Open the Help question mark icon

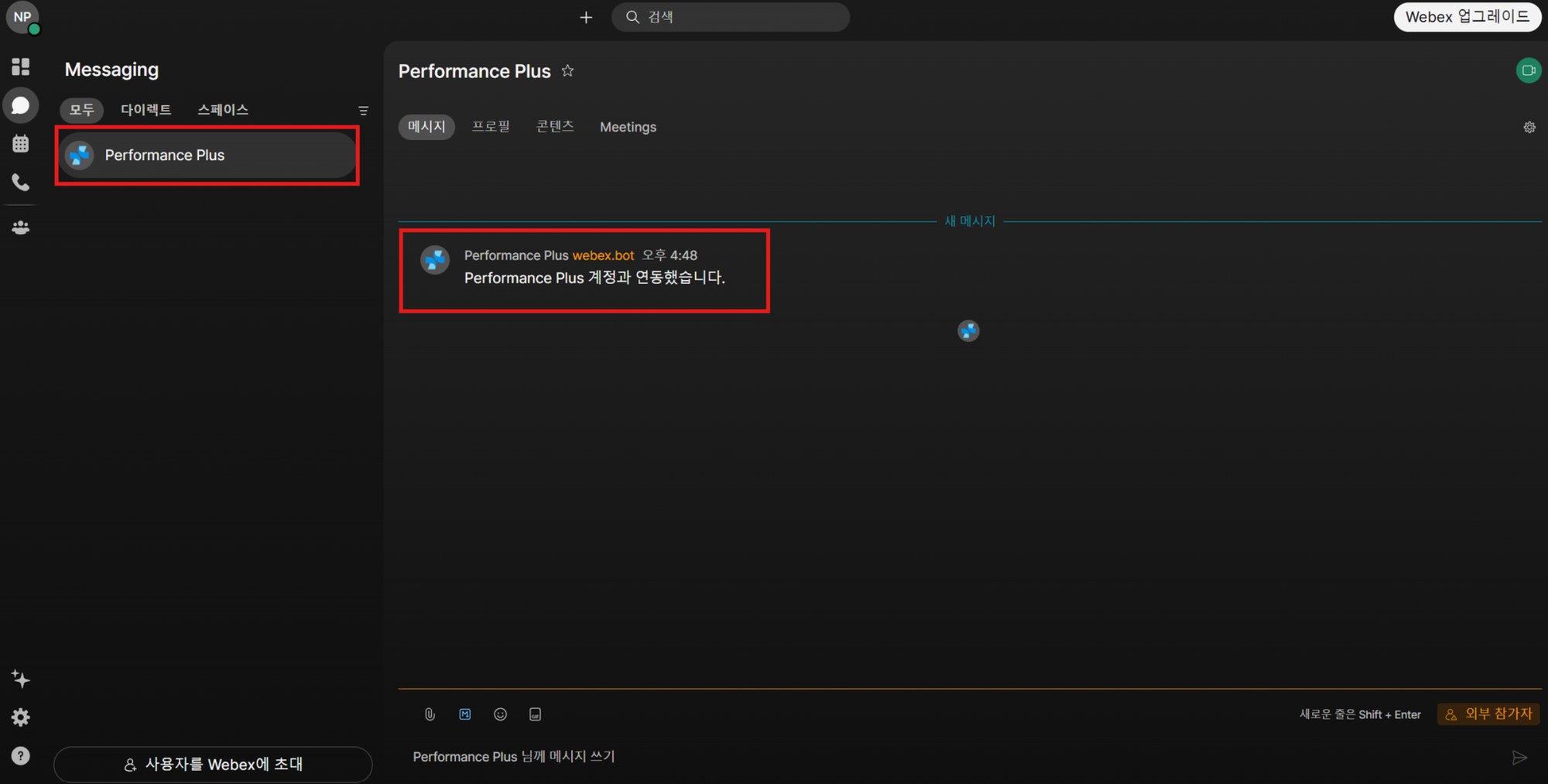21,756
